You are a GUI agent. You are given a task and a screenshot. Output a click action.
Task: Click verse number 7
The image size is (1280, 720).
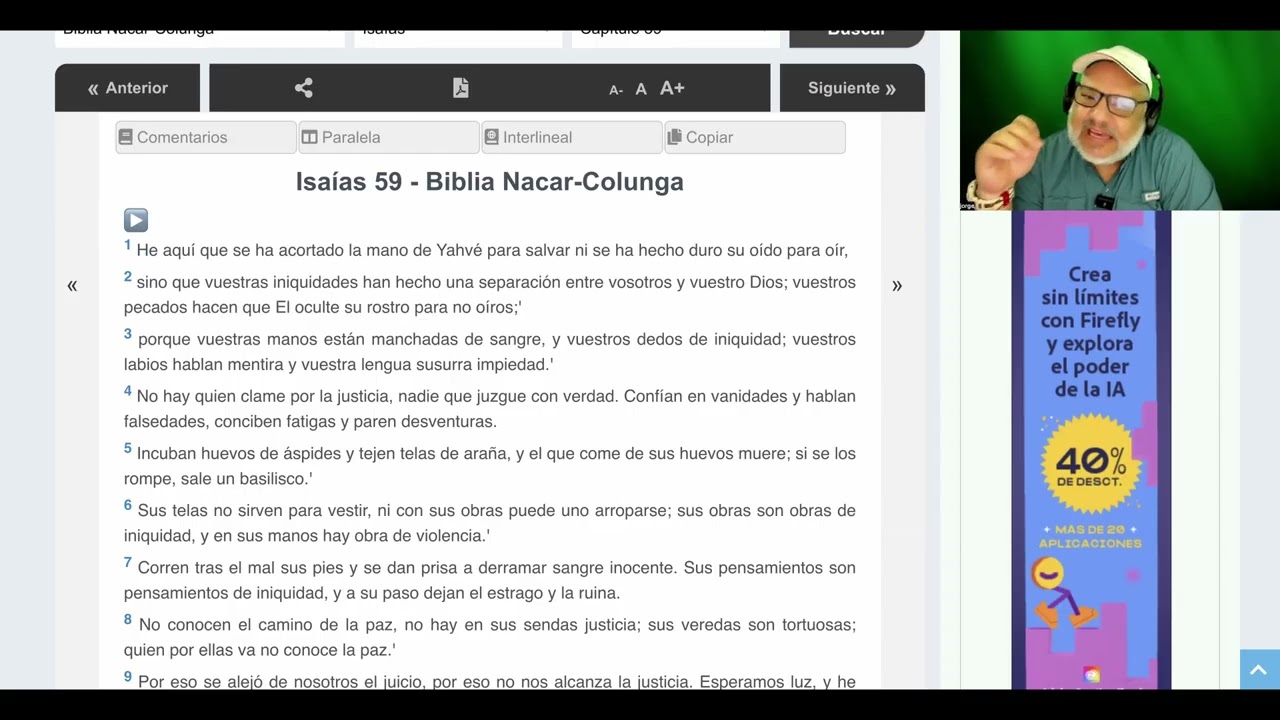tap(128, 562)
